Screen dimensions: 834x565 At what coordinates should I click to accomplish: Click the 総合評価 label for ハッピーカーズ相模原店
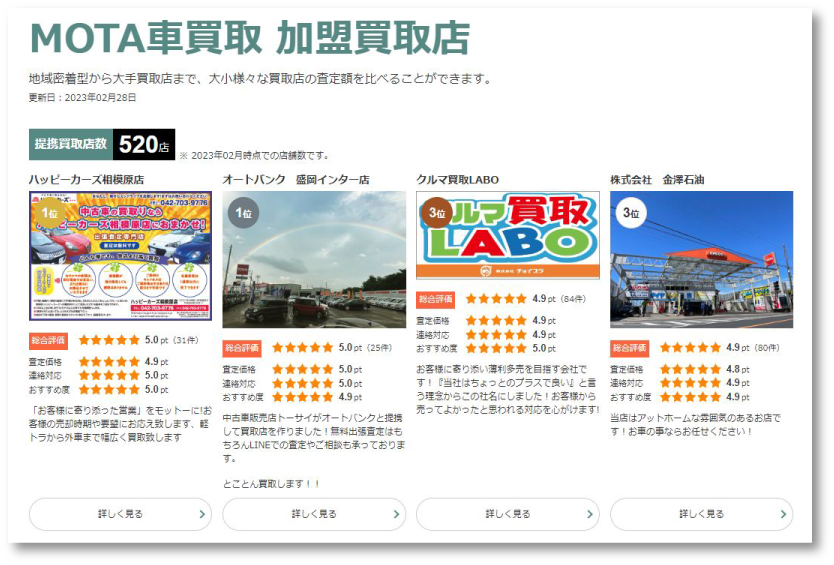[48, 340]
